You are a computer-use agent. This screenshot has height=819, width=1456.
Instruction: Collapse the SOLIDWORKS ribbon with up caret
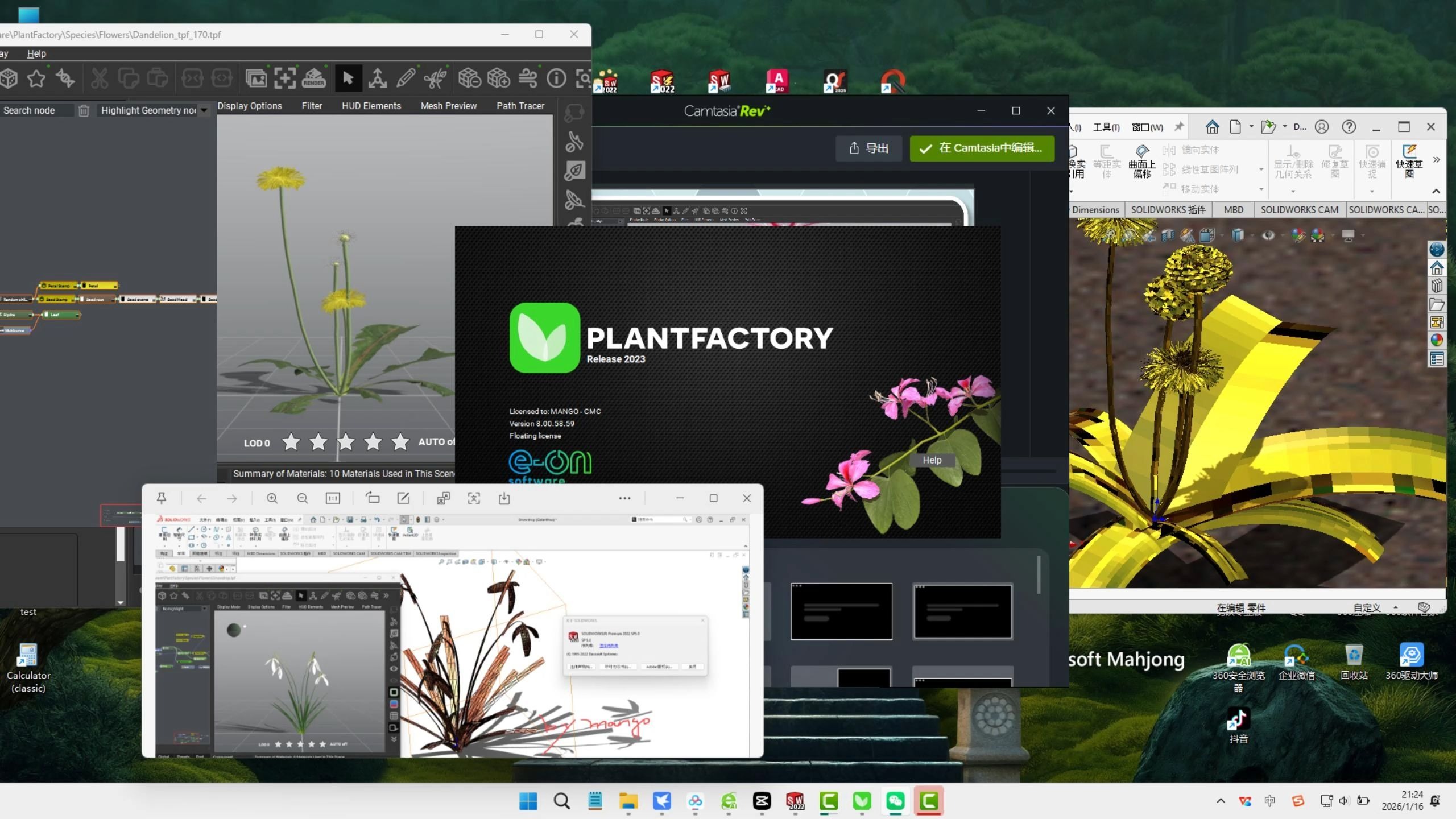(1436, 191)
